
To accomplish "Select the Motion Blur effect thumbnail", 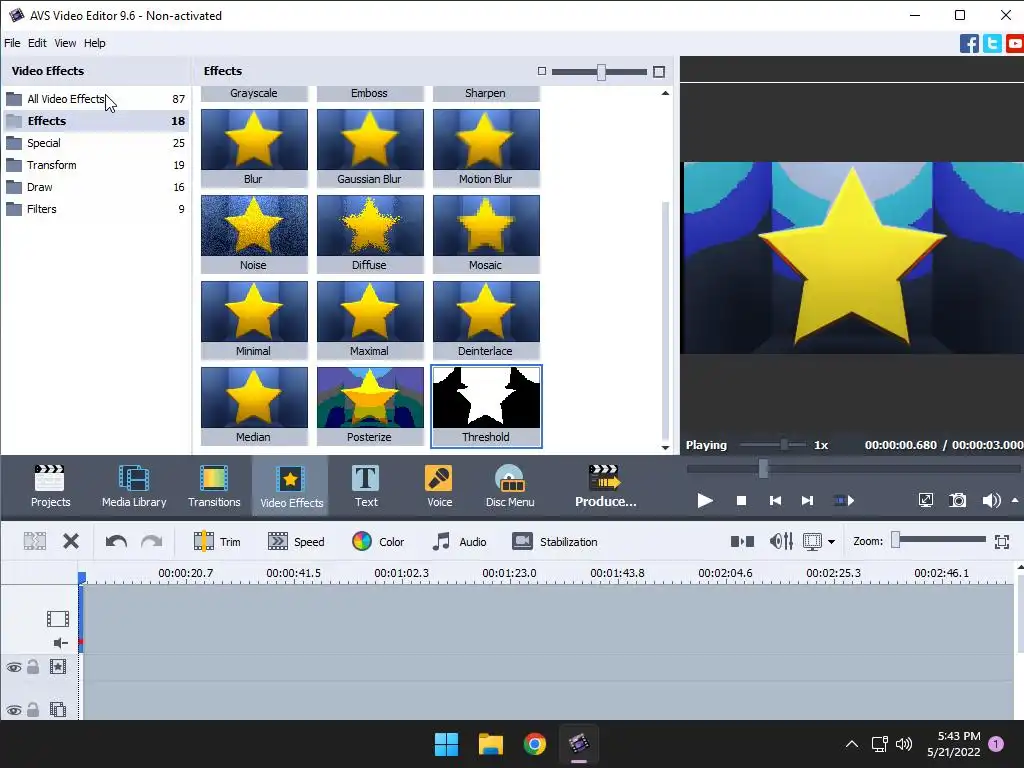I will coord(486,148).
